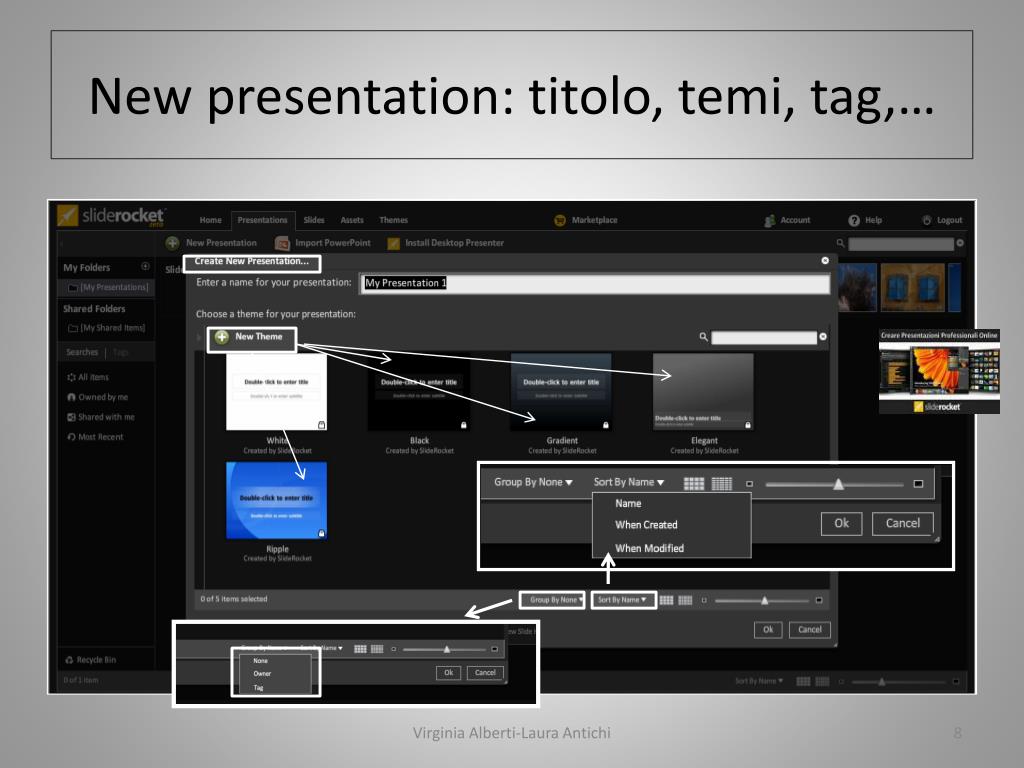
Task: Click Ok at the dialog's lower edge
Action: tap(768, 630)
